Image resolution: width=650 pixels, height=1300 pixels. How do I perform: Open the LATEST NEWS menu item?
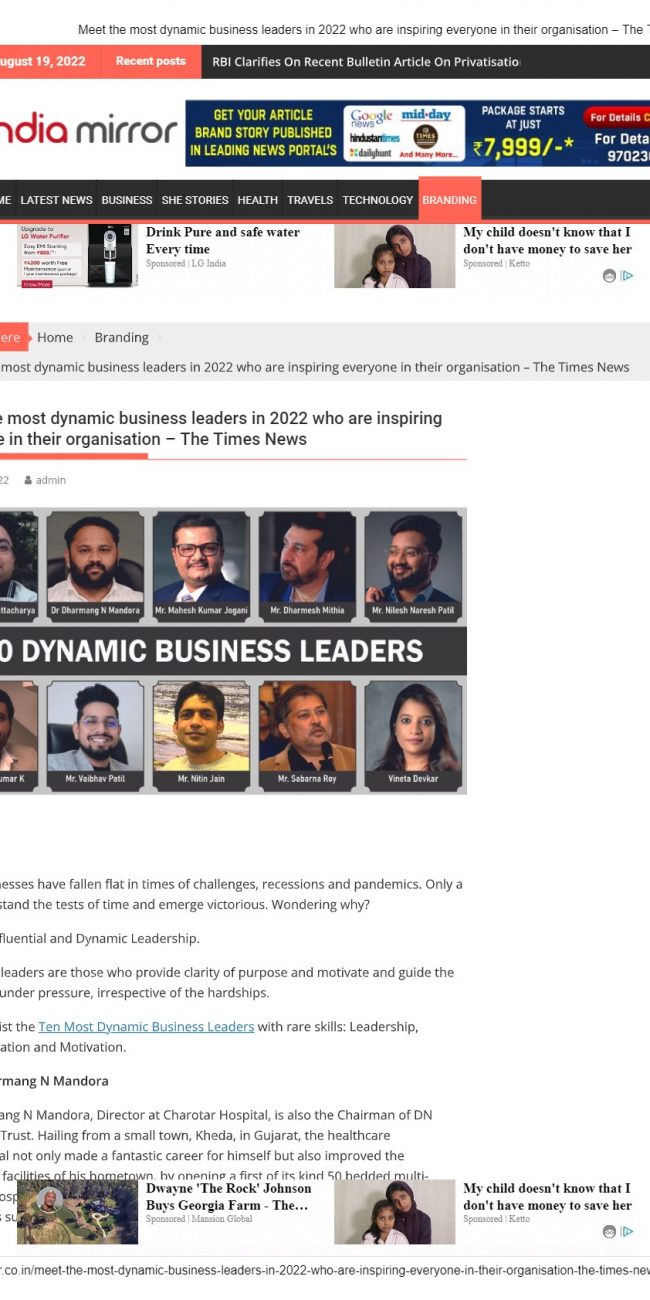56,200
